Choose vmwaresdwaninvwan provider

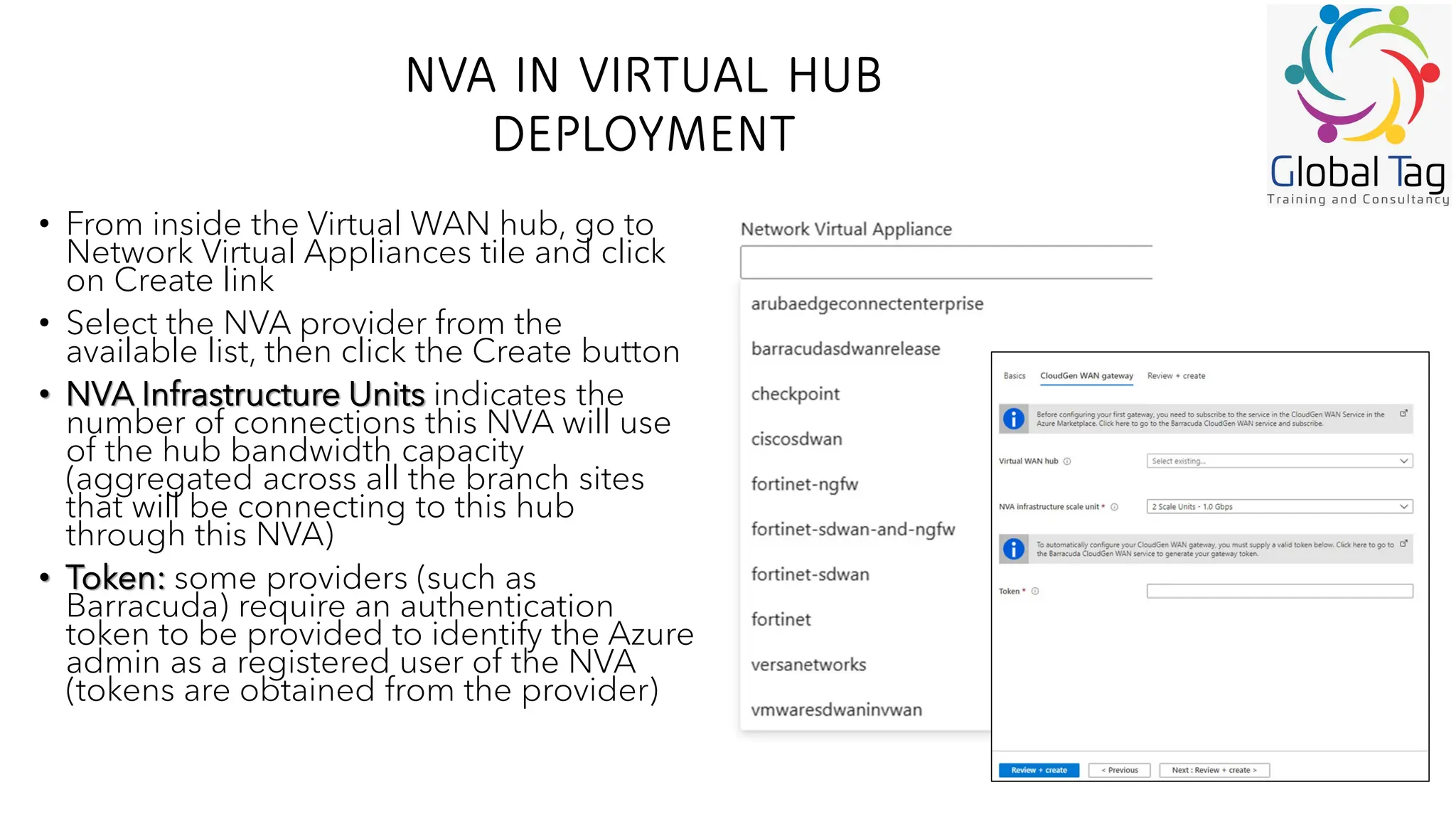coord(836,710)
